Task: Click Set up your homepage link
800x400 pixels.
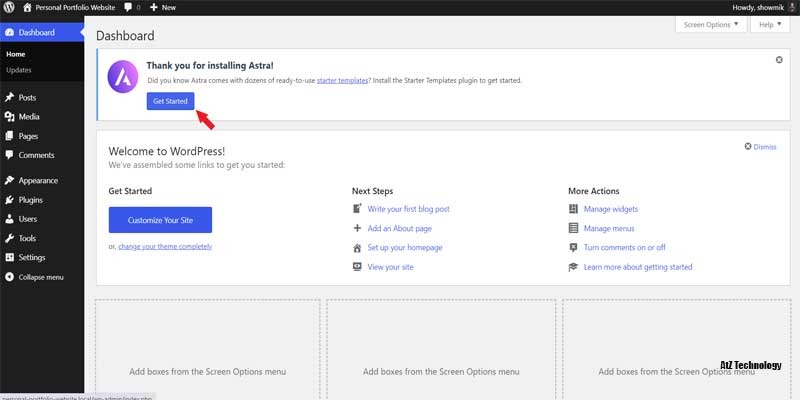Action: click(405, 247)
